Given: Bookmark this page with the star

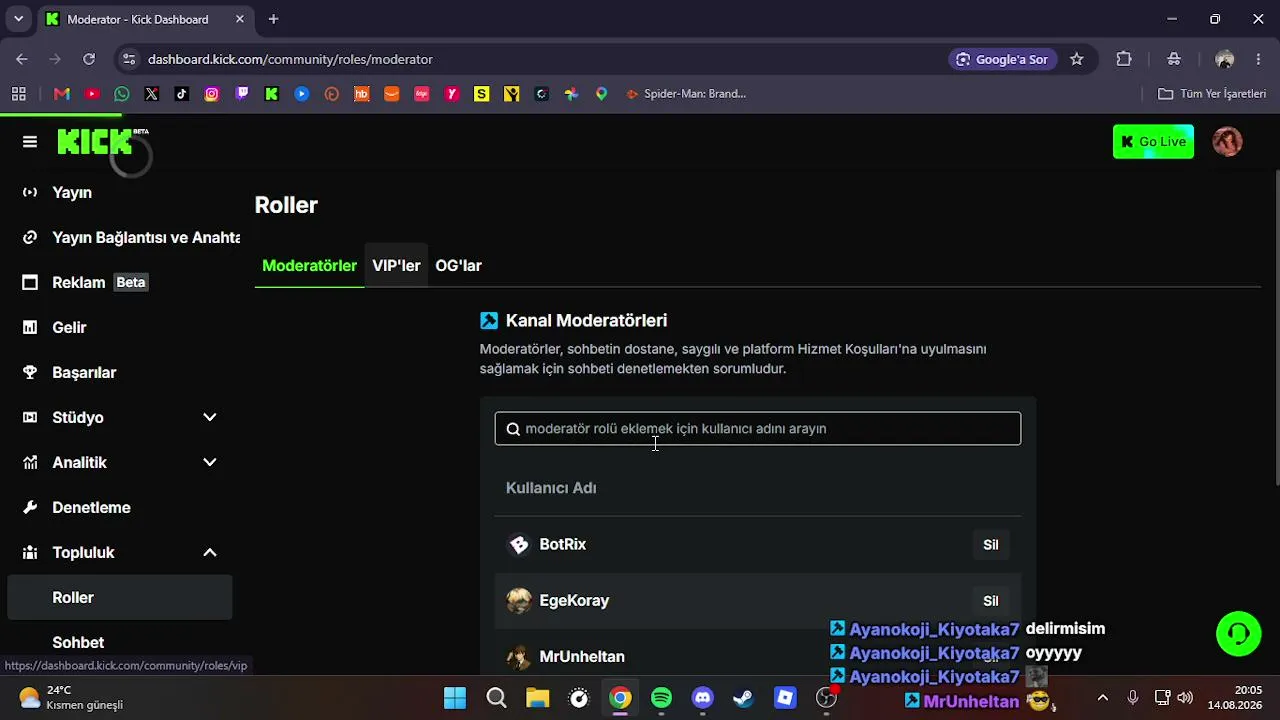Looking at the screenshot, I should coord(1077,59).
